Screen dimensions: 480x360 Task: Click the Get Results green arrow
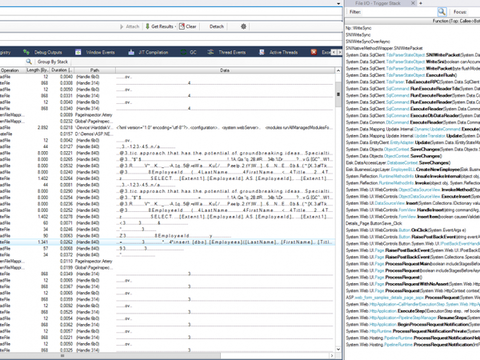pyautogui.click(x=147, y=26)
